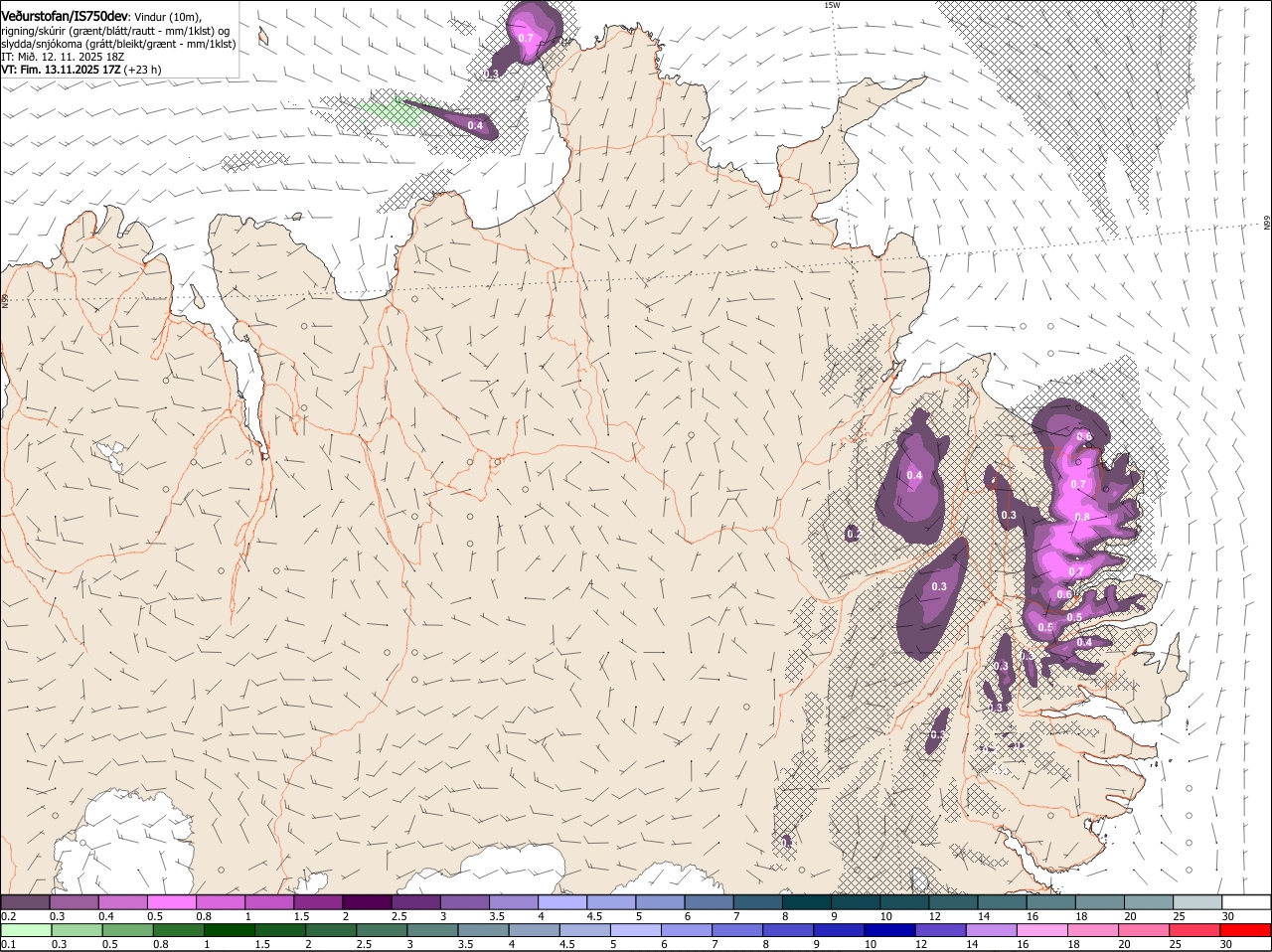Click the 0.1 label in the green legend

pyautogui.click(x=7, y=944)
